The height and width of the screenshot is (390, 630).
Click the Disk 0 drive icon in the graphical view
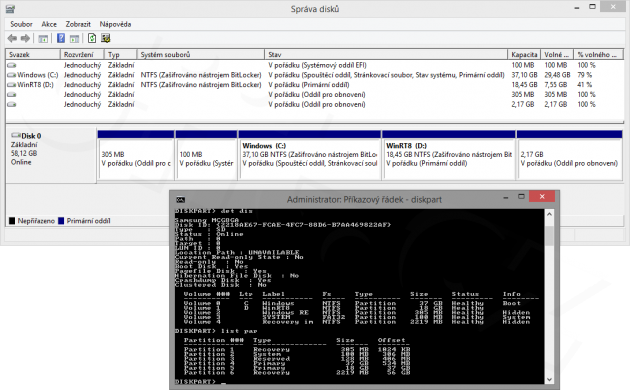16,135
